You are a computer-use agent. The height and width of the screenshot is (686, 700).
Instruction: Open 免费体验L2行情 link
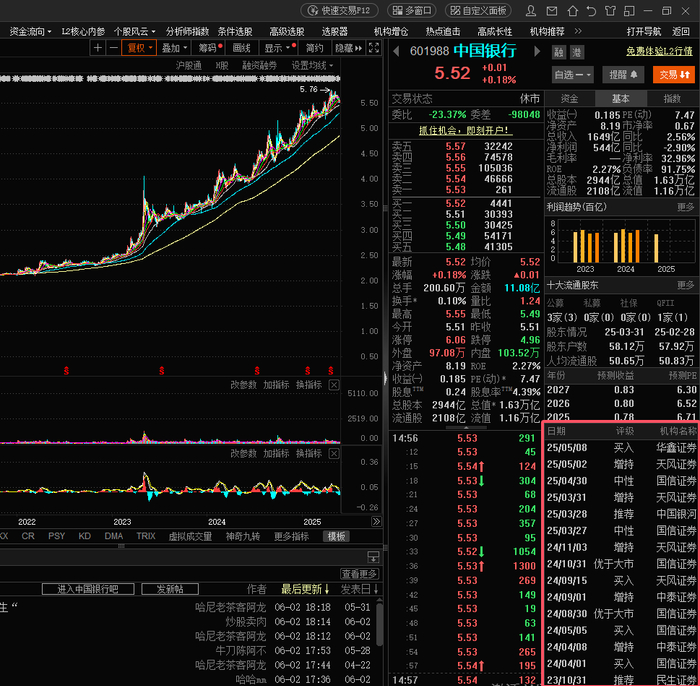[x=659, y=51]
